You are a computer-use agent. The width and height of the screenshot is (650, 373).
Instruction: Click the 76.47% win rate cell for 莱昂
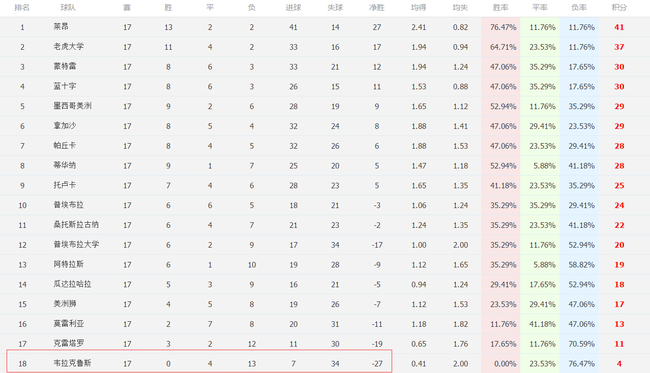pyautogui.click(x=503, y=27)
